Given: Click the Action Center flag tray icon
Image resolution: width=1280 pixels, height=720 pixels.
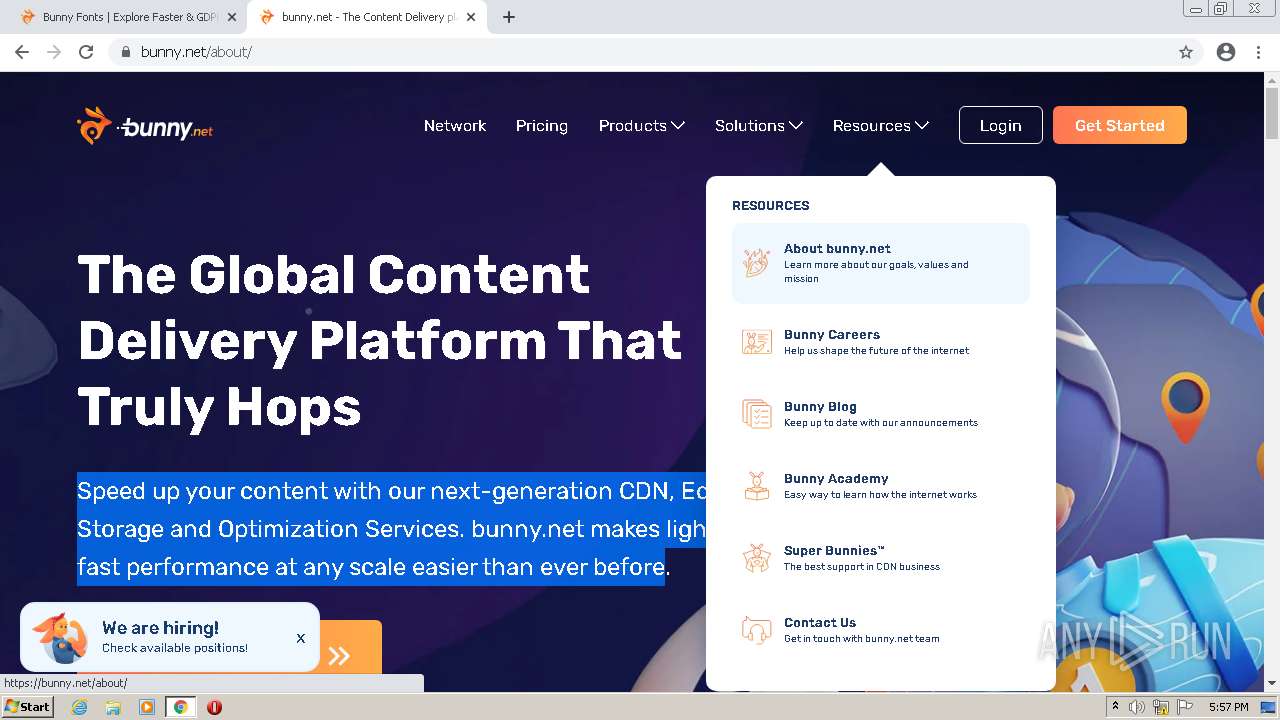Looking at the screenshot, I should (x=1184, y=707).
